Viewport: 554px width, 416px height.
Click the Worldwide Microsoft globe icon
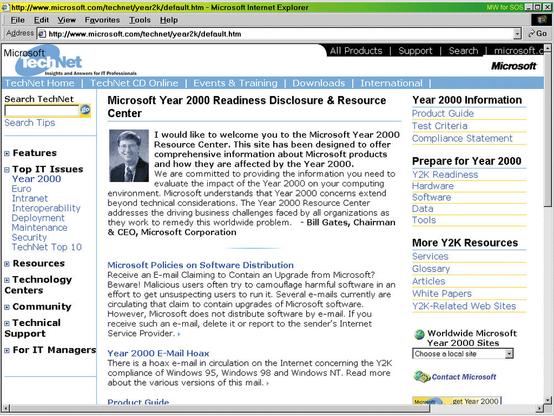click(x=419, y=334)
